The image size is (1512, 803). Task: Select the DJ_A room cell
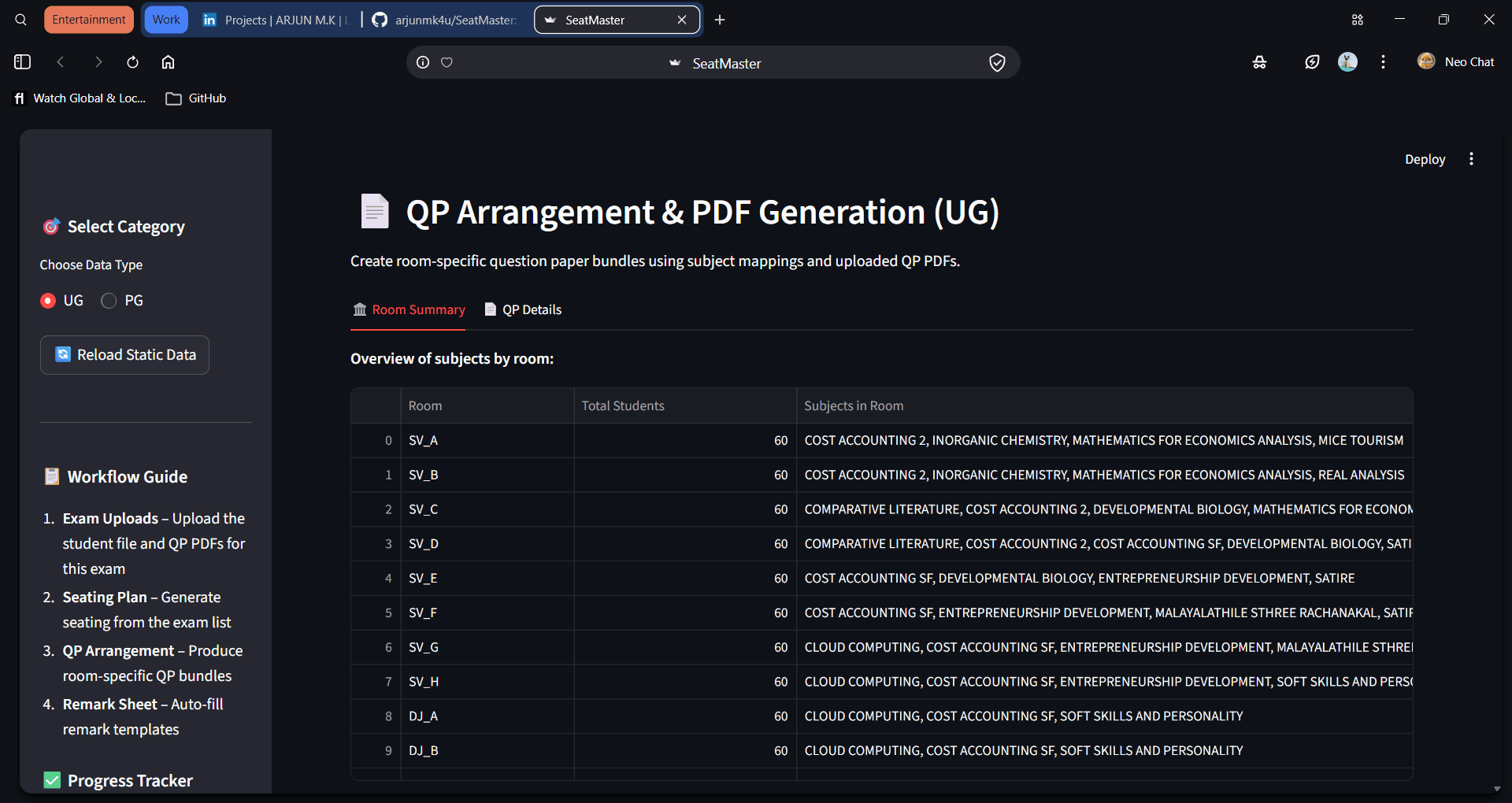487,716
